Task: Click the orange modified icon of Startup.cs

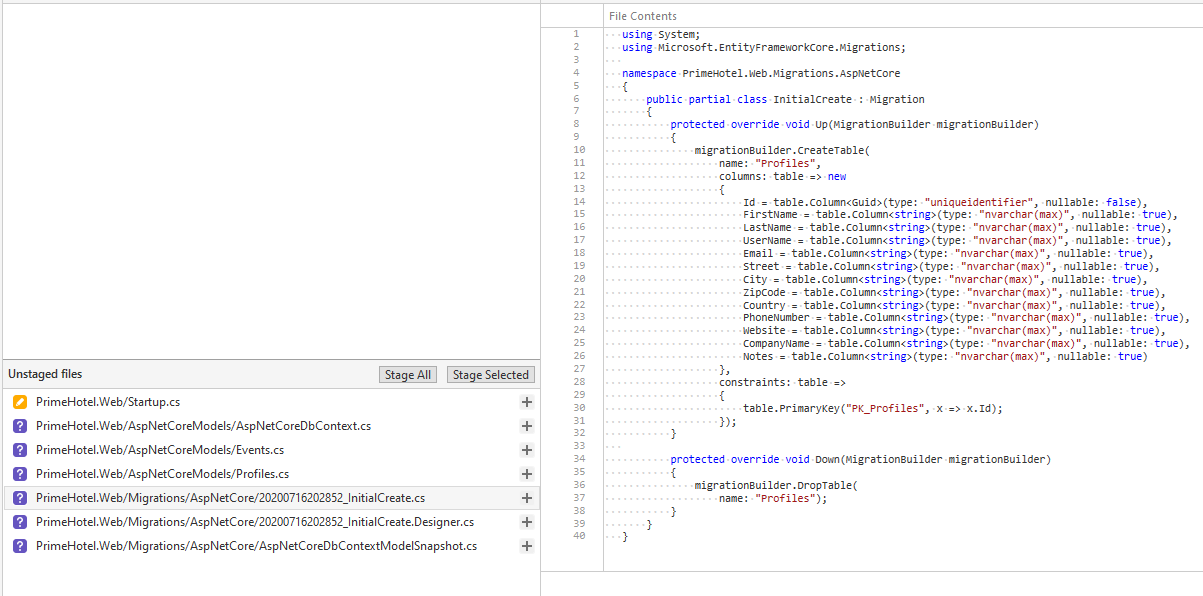Action: coord(20,402)
